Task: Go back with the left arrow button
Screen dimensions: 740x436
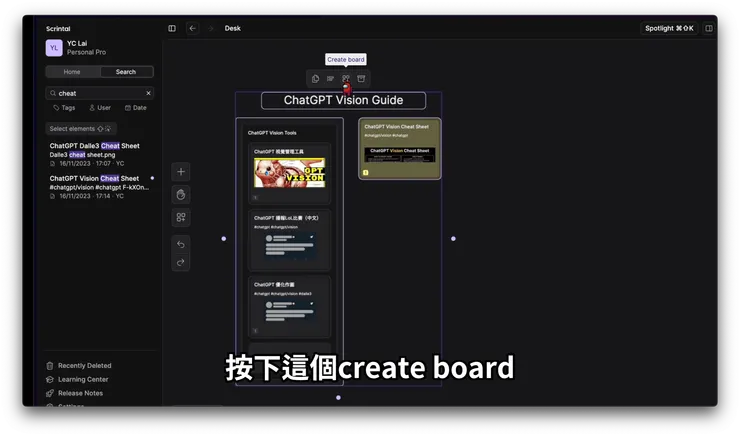Action: coord(193,28)
